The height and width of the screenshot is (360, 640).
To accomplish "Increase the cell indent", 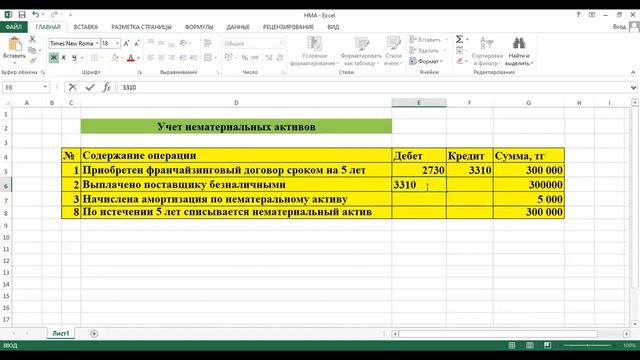I will (193, 58).
